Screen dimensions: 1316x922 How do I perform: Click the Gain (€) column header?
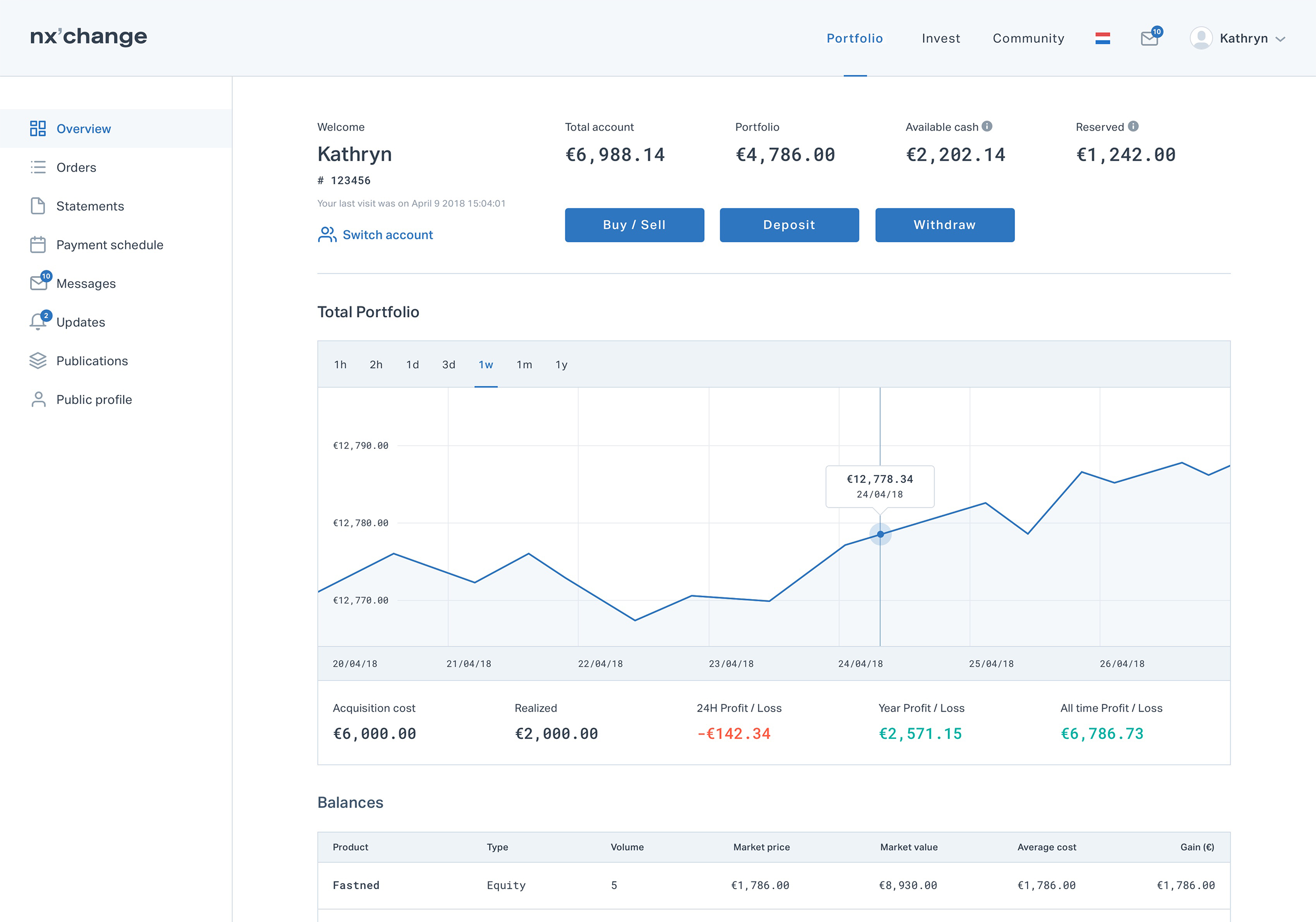coord(1197,847)
